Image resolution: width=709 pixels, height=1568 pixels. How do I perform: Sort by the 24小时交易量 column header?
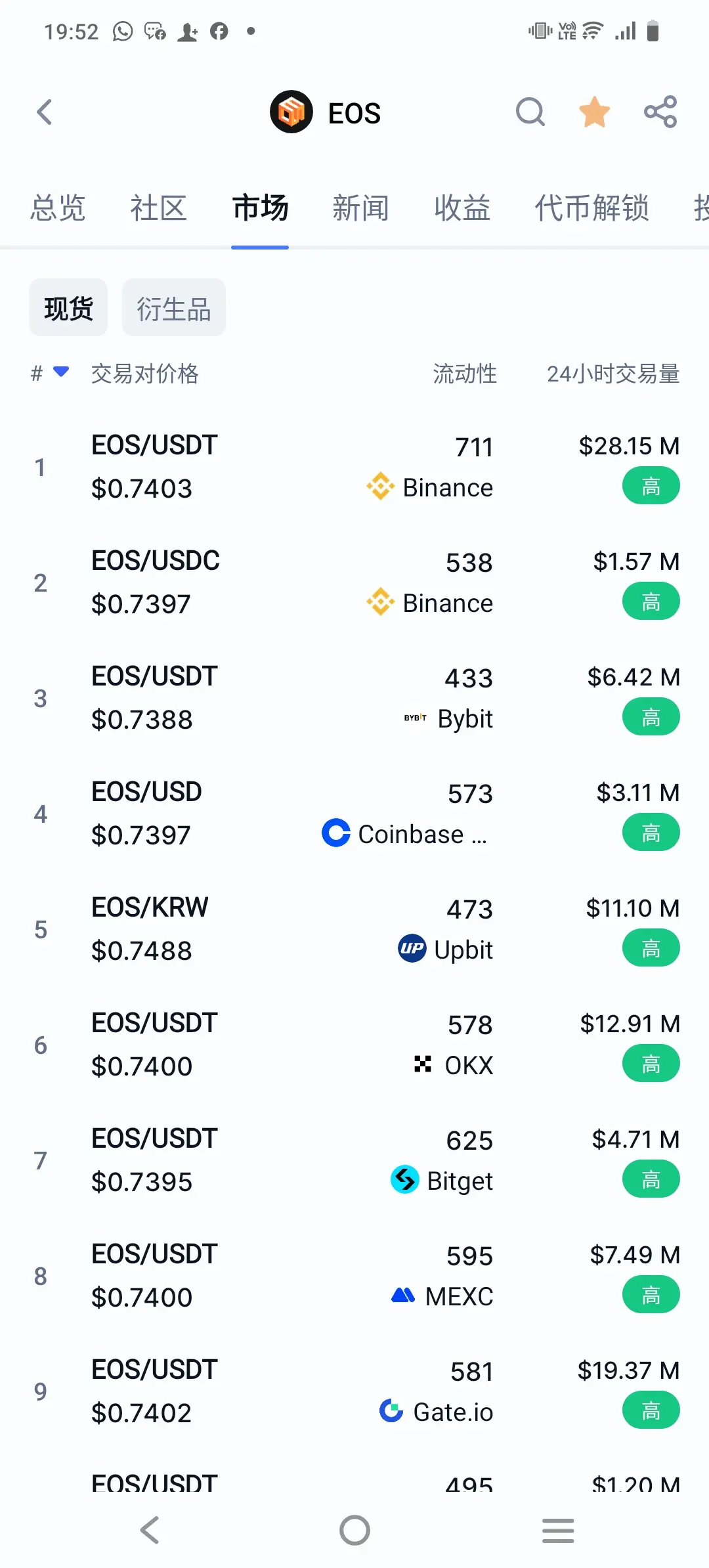613,373
